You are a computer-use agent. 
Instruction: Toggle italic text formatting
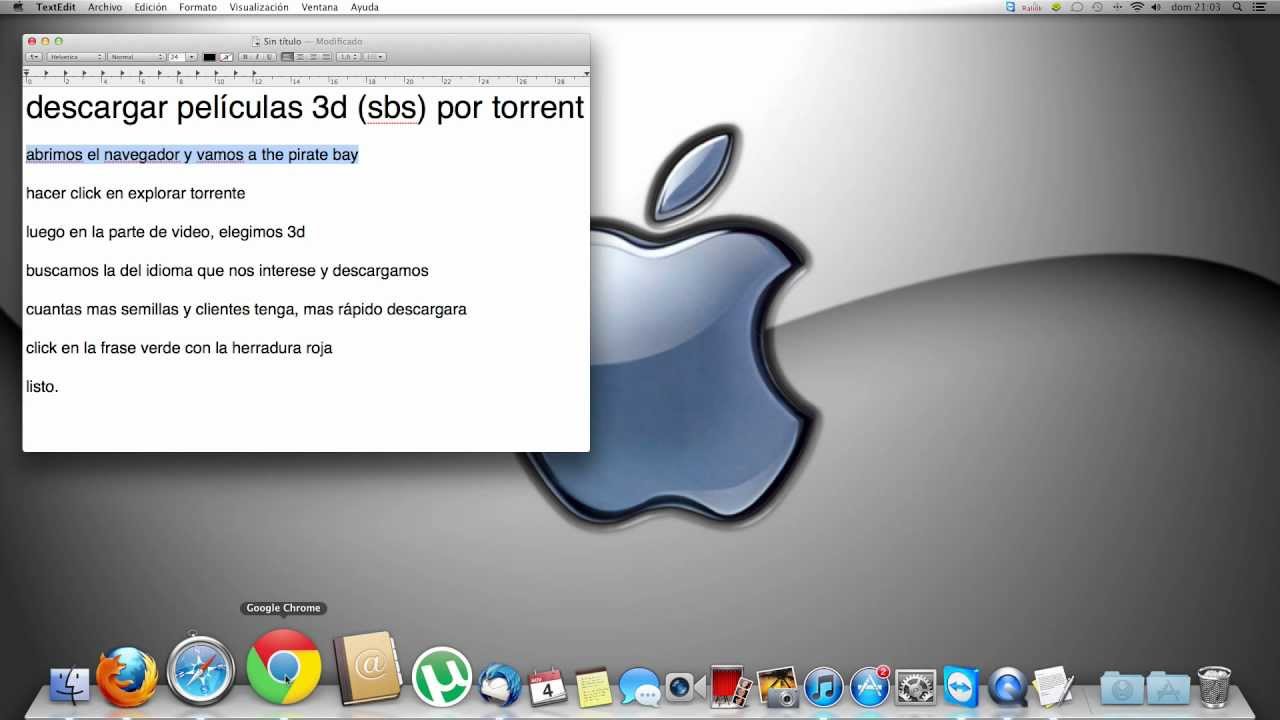coord(257,57)
